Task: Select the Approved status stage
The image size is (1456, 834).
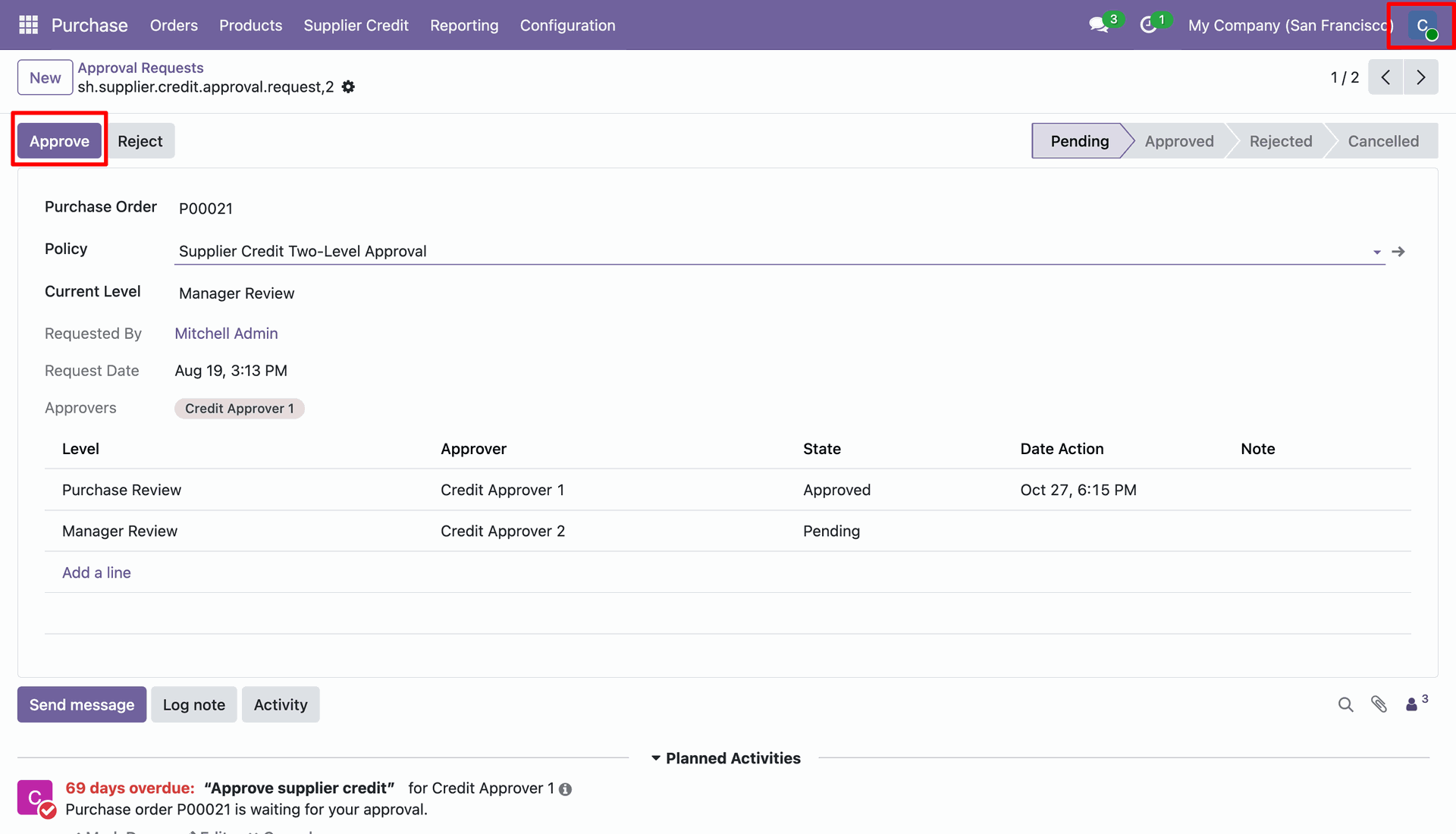Action: coord(1179,141)
